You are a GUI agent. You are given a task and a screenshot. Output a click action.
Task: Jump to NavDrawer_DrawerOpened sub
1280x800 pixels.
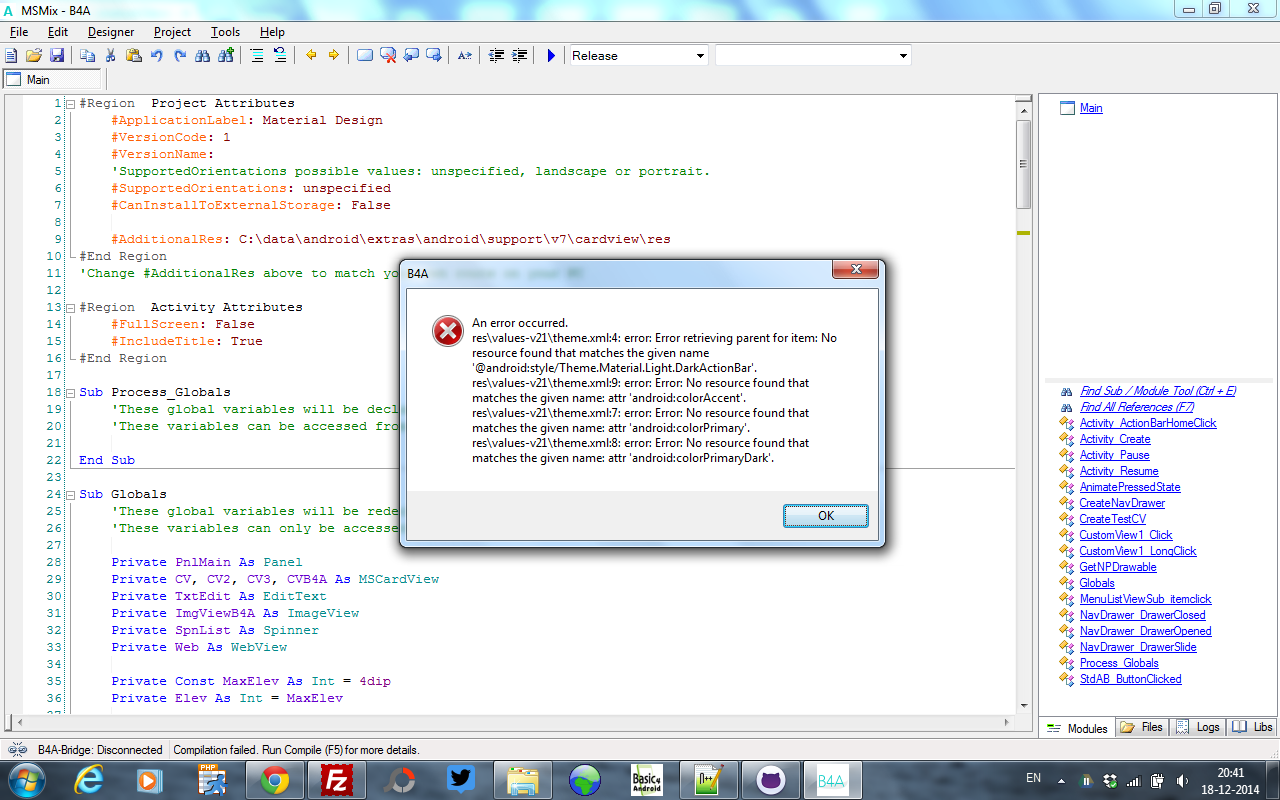tap(1146, 631)
